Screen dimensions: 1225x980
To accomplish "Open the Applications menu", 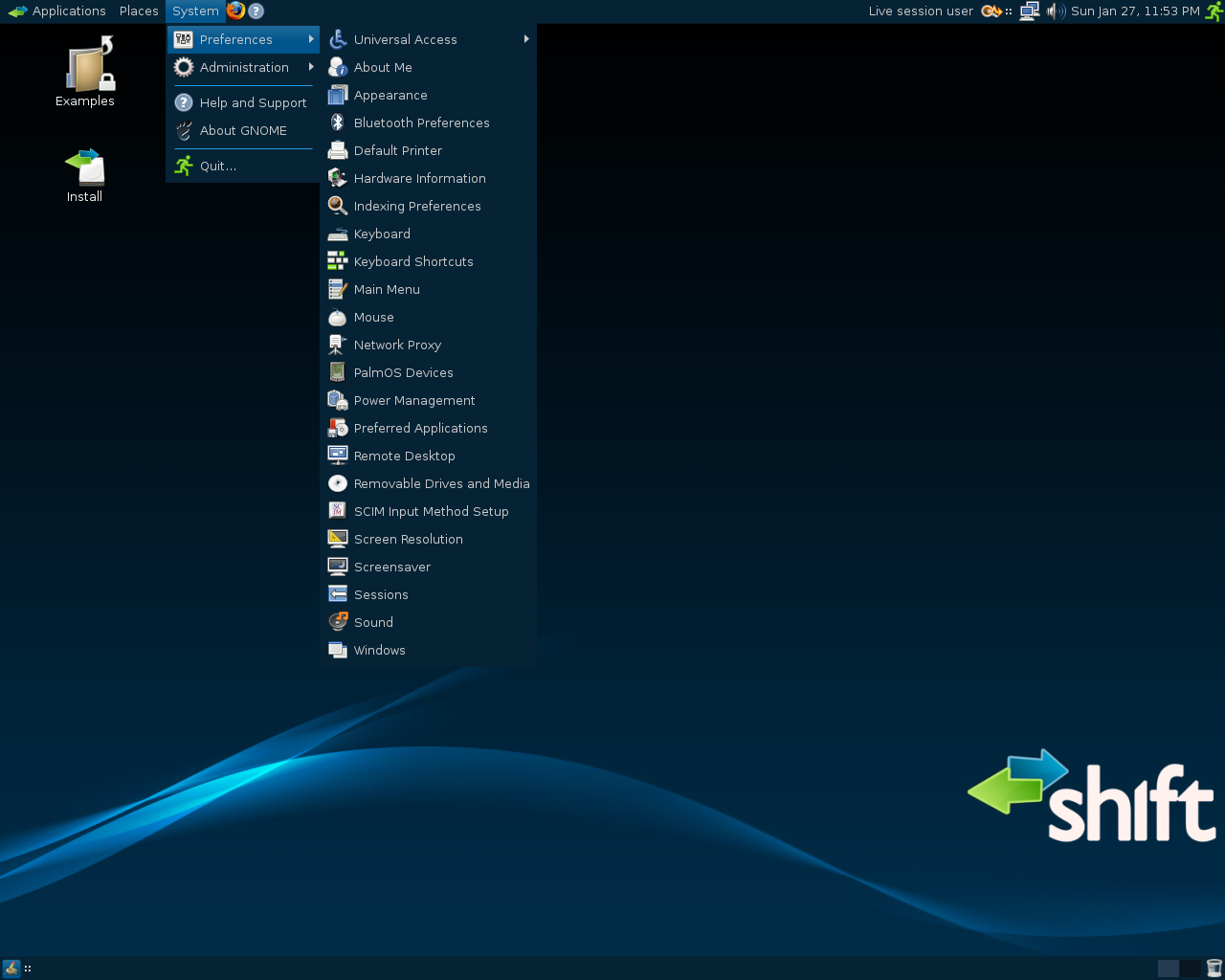I will coord(57,11).
